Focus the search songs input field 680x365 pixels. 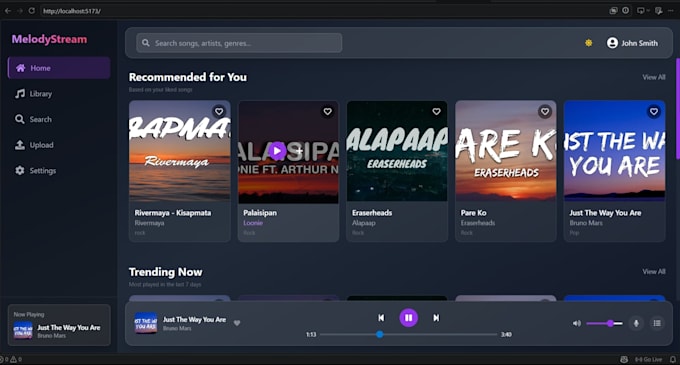click(x=239, y=43)
